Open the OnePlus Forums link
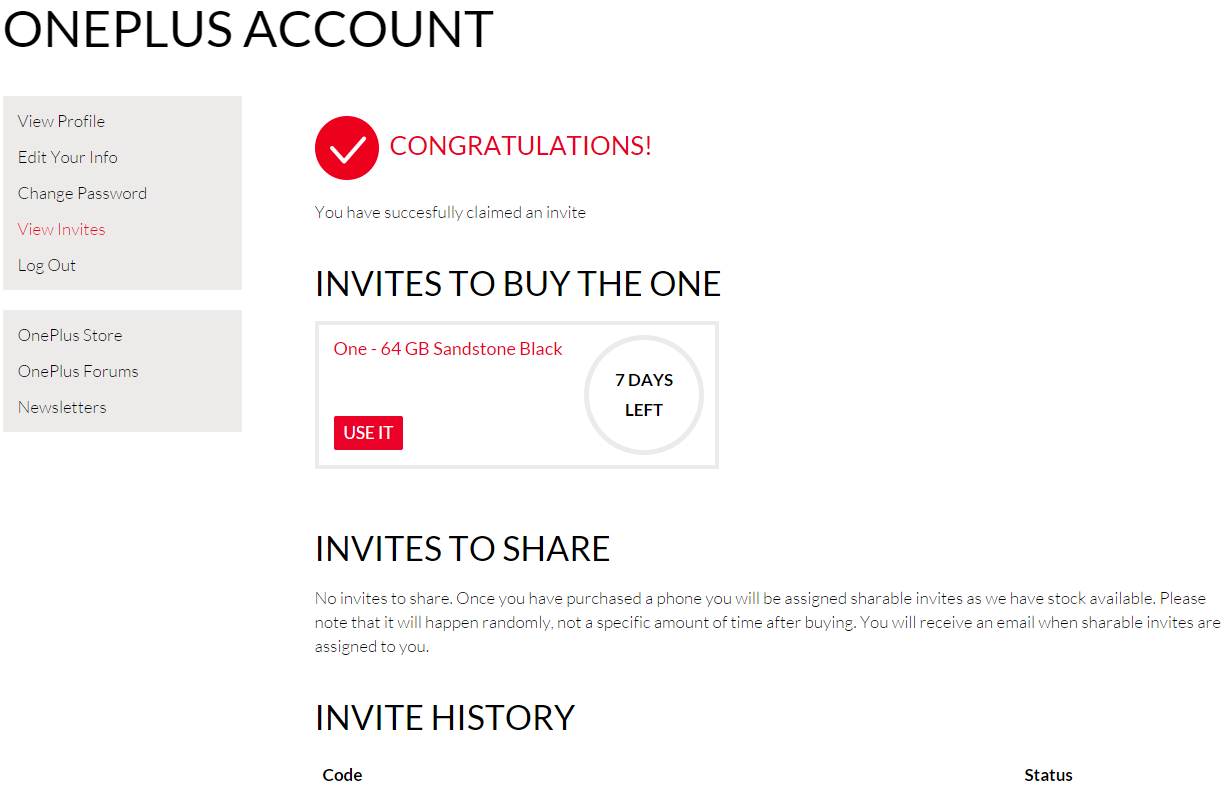 click(78, 371)
